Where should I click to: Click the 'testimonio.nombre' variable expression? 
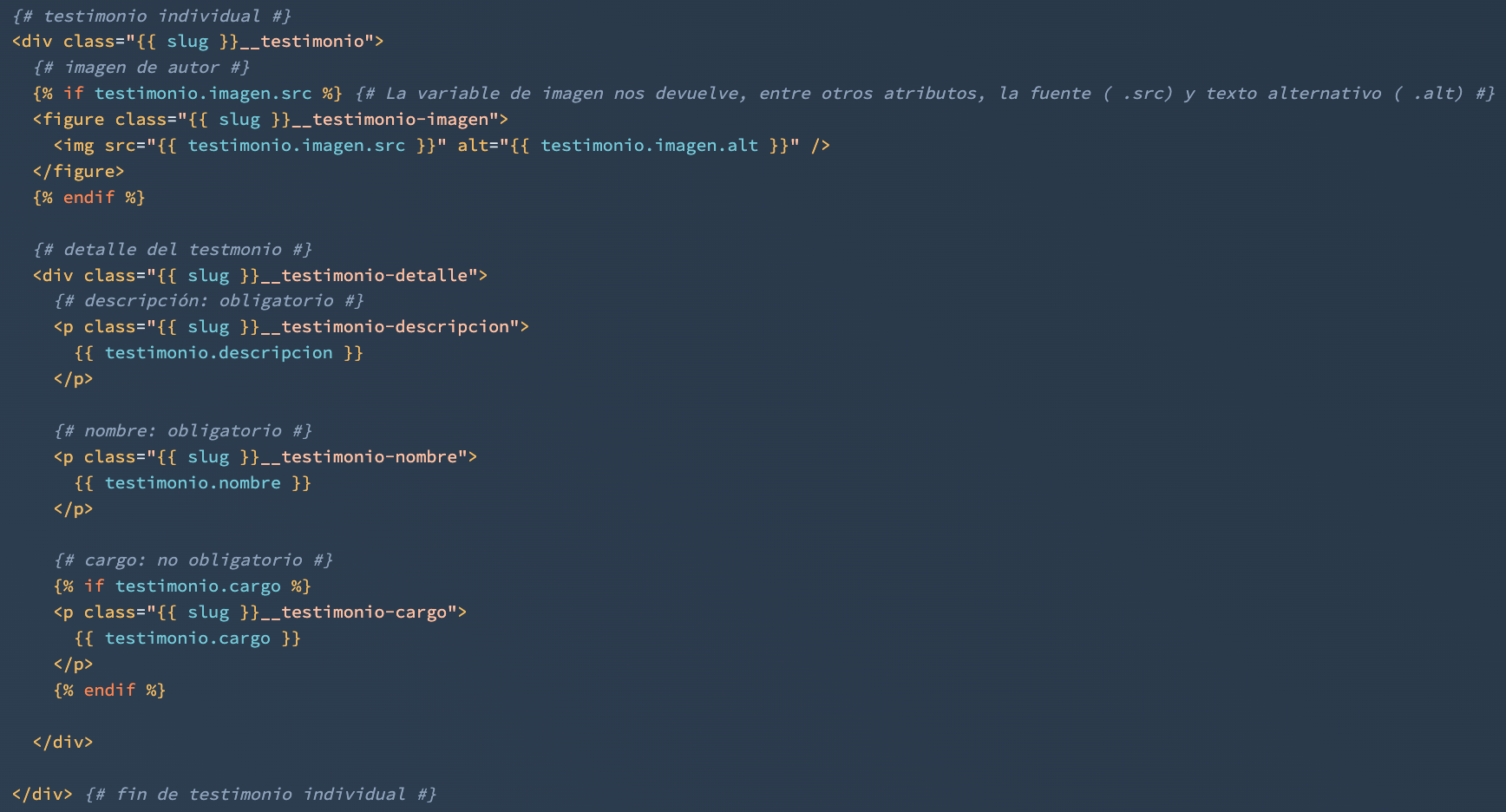pyautogui.click(x=193, y=483)
